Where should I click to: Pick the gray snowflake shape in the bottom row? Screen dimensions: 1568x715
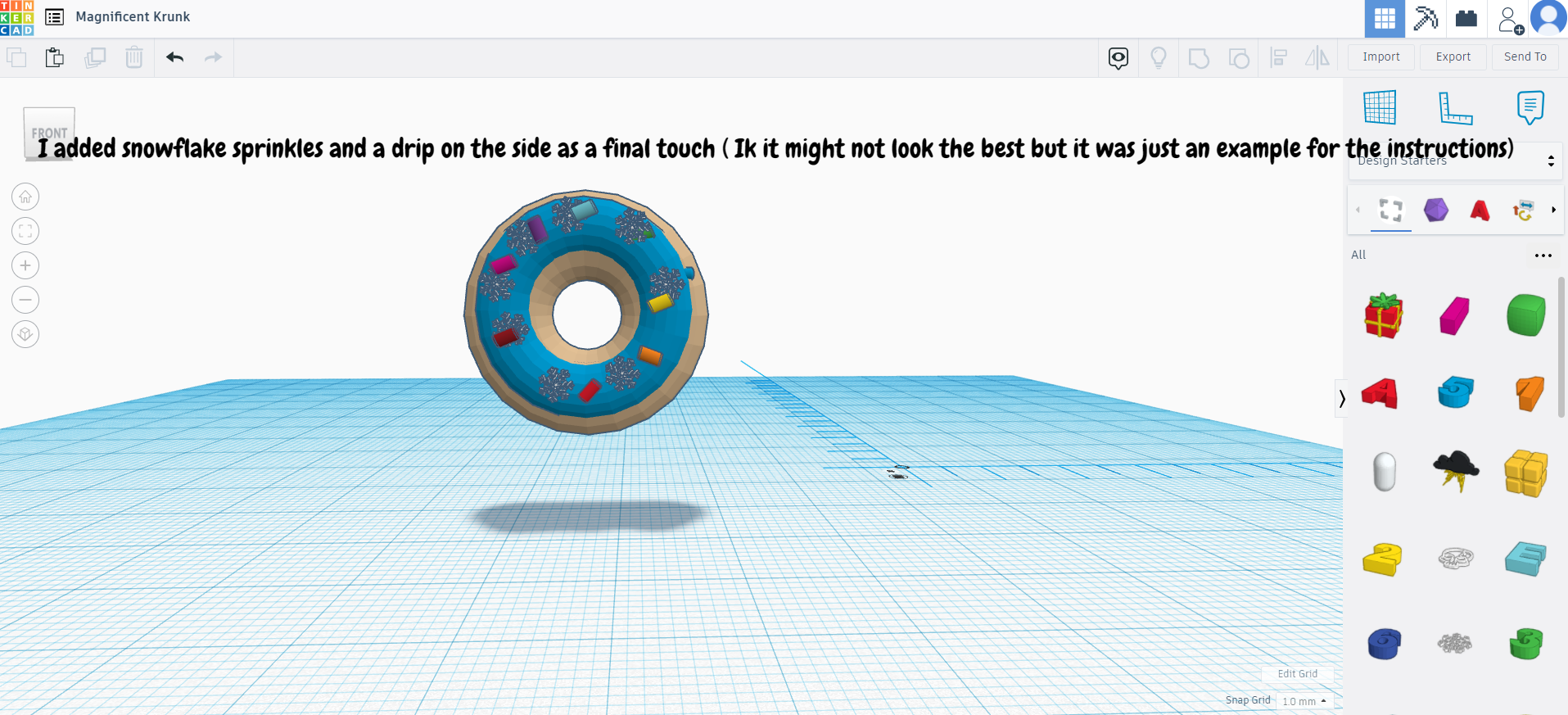[x=1455, y=644]
